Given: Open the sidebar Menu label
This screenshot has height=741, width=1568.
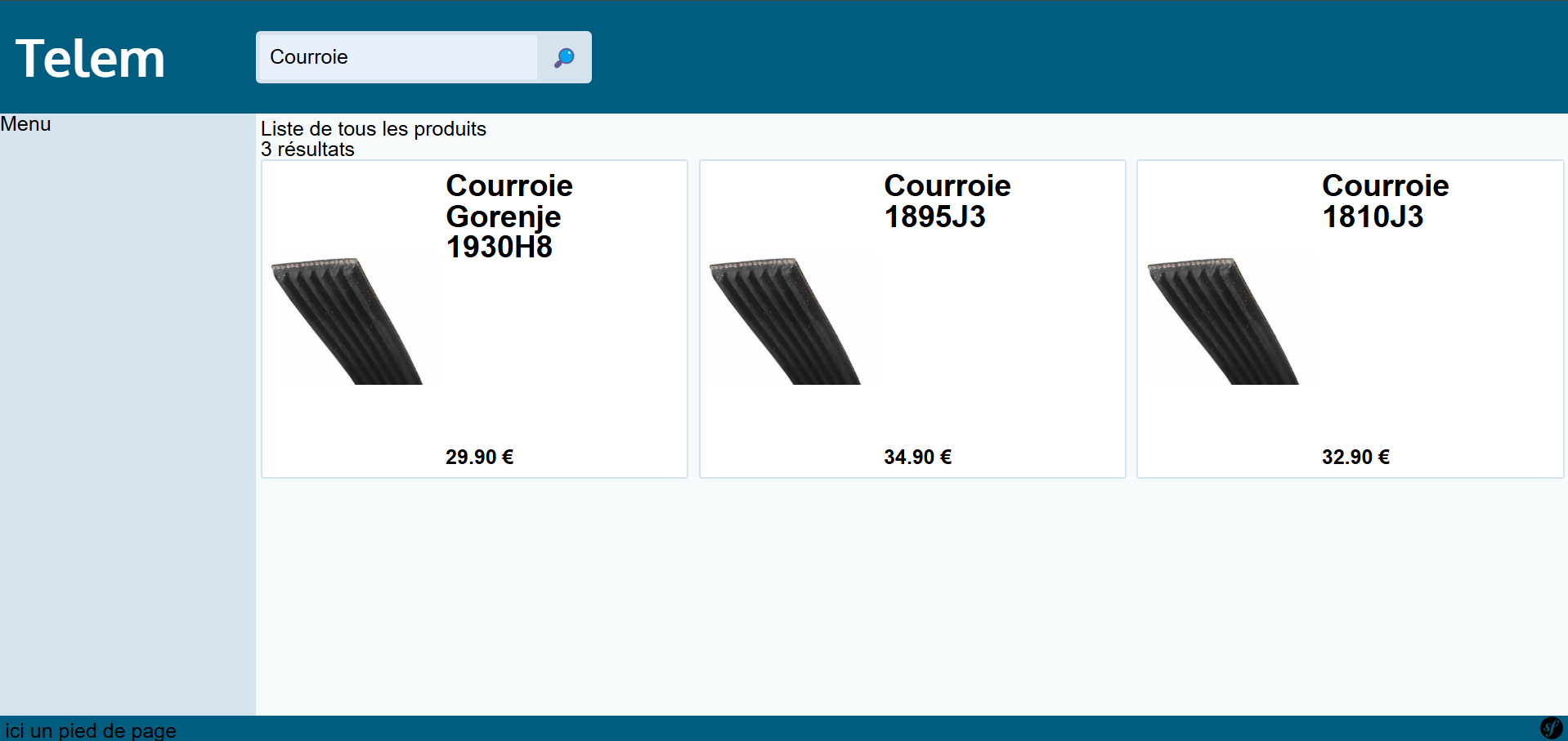Looking at the screenshot, I should [x=25, y=124].
